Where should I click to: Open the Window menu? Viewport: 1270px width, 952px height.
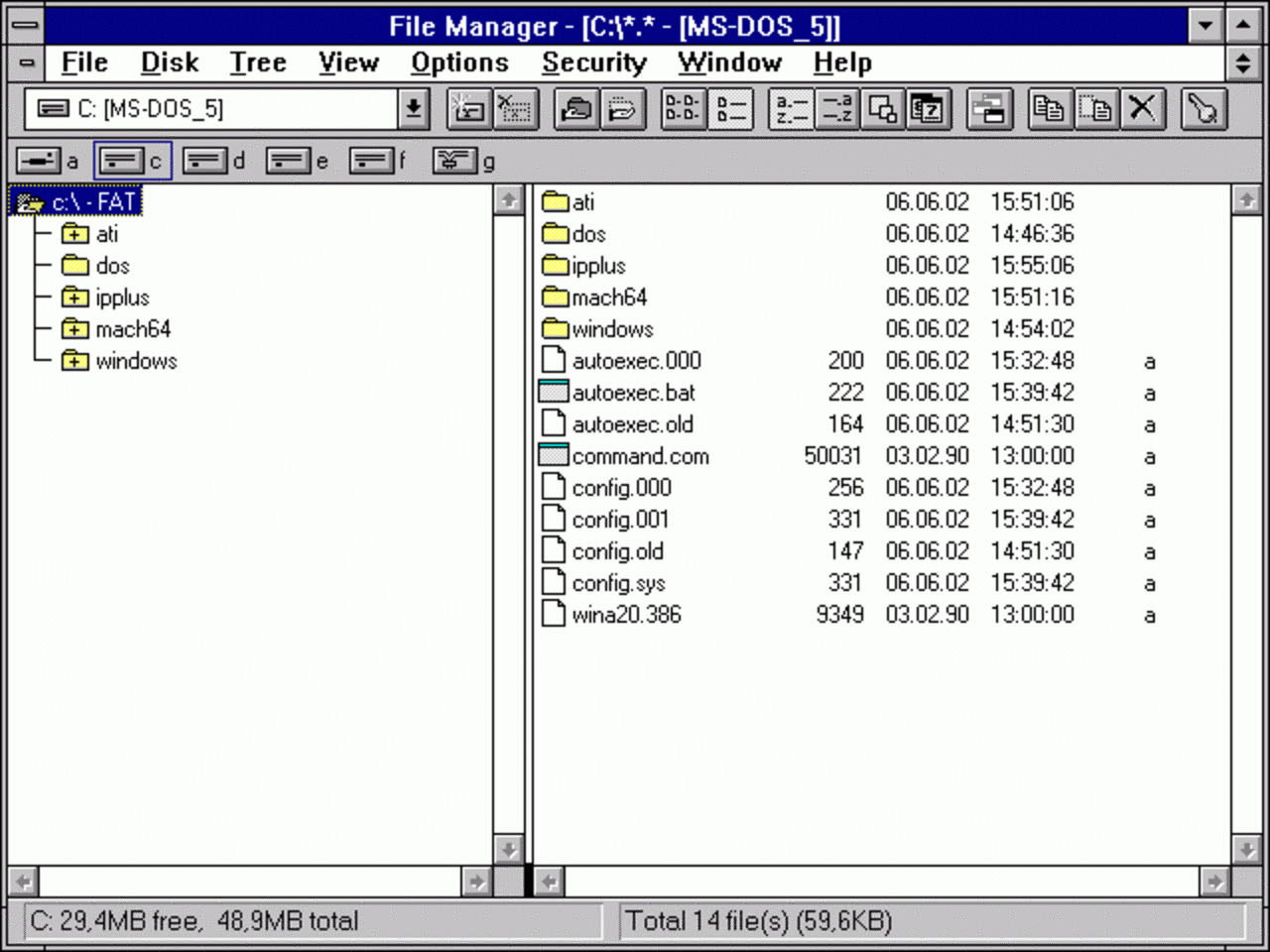click(729, 62)
